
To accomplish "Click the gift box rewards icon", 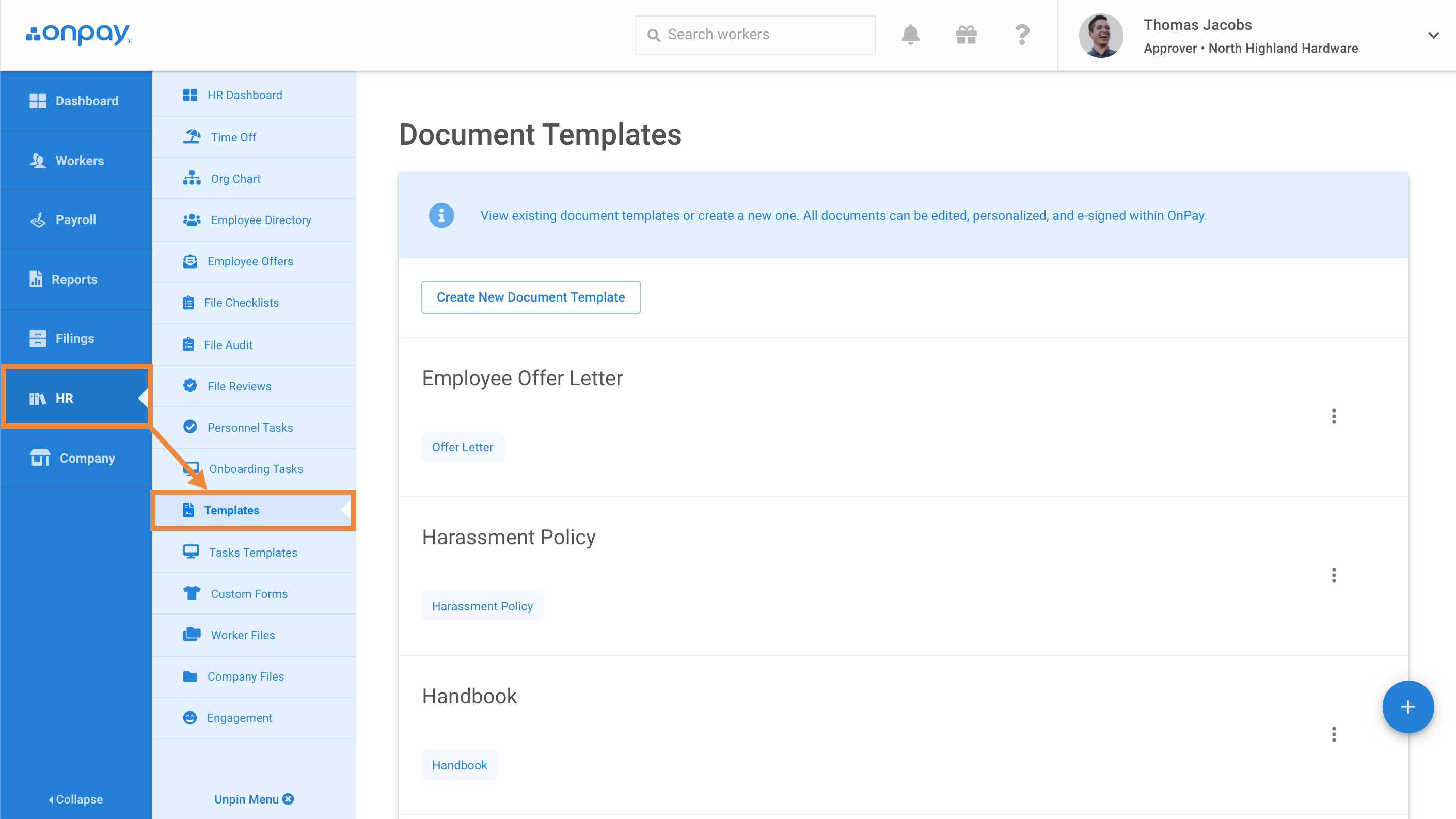I will coord(966,35).
